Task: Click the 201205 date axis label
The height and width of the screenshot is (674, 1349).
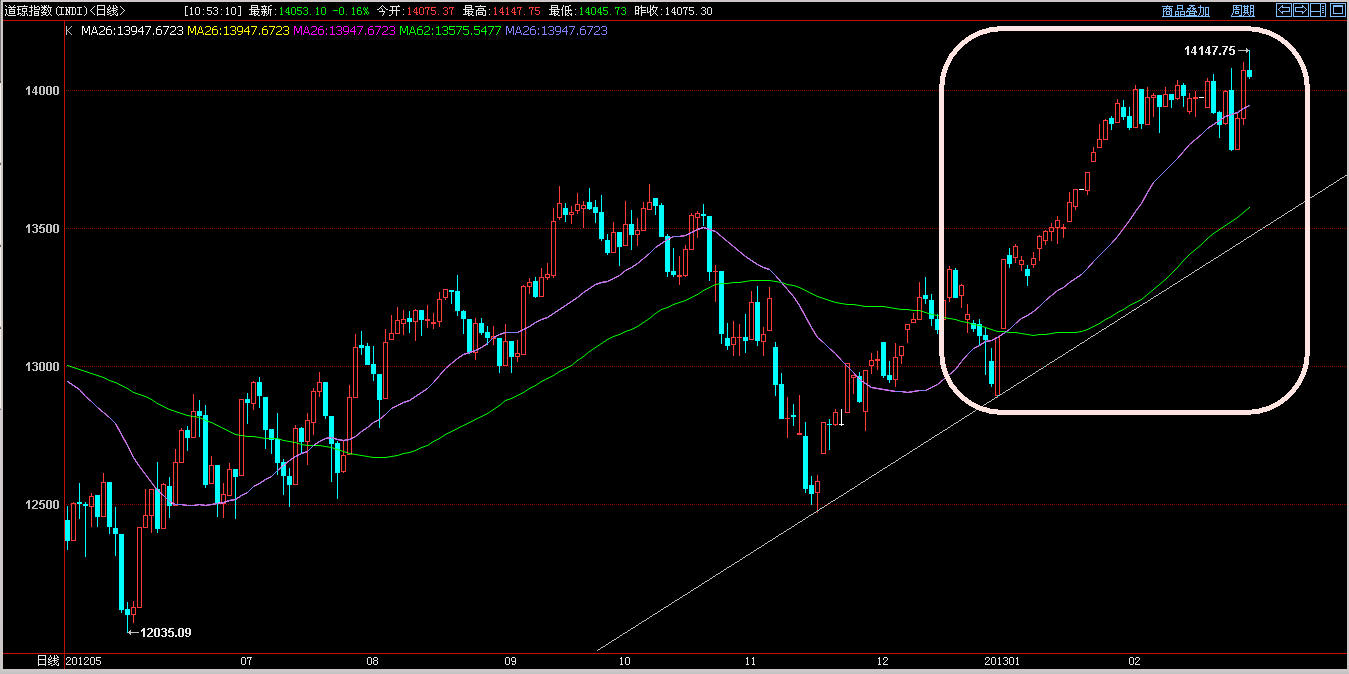Action: click(83, 661)
